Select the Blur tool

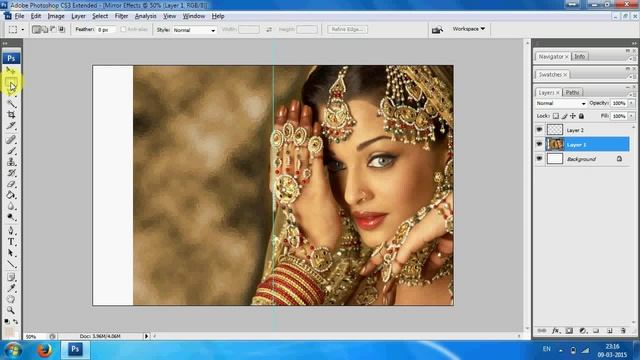(x=11, y=206)
